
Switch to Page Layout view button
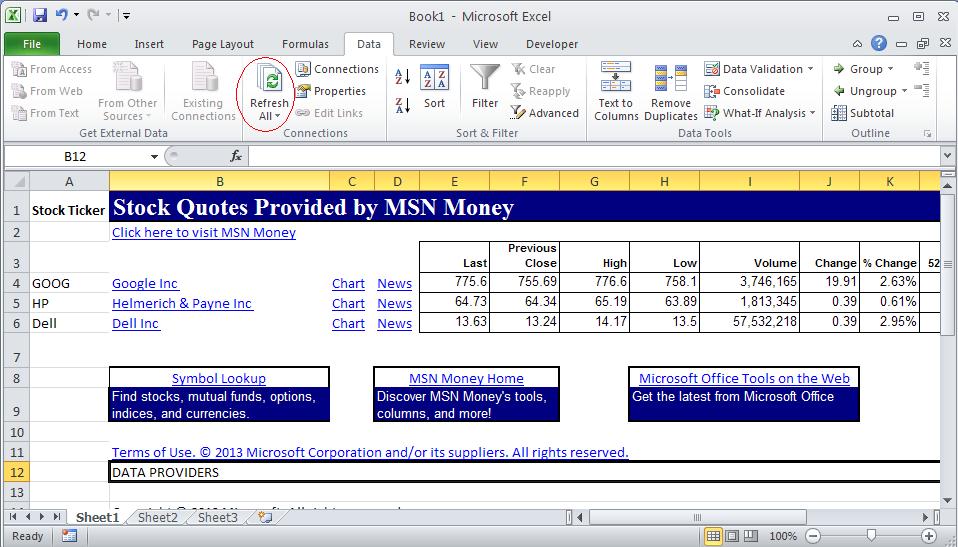(x=733, y=537)
